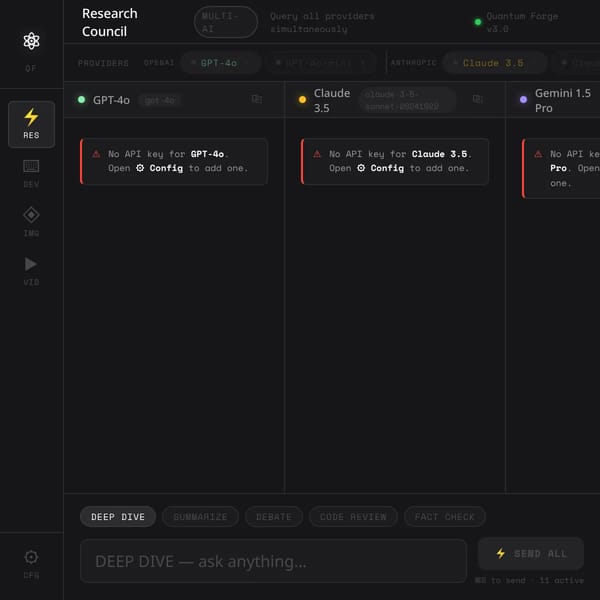The height and width of the screenshot is (600, 600).
Task: Select the DEBATE mode
Action: point(274,517)
